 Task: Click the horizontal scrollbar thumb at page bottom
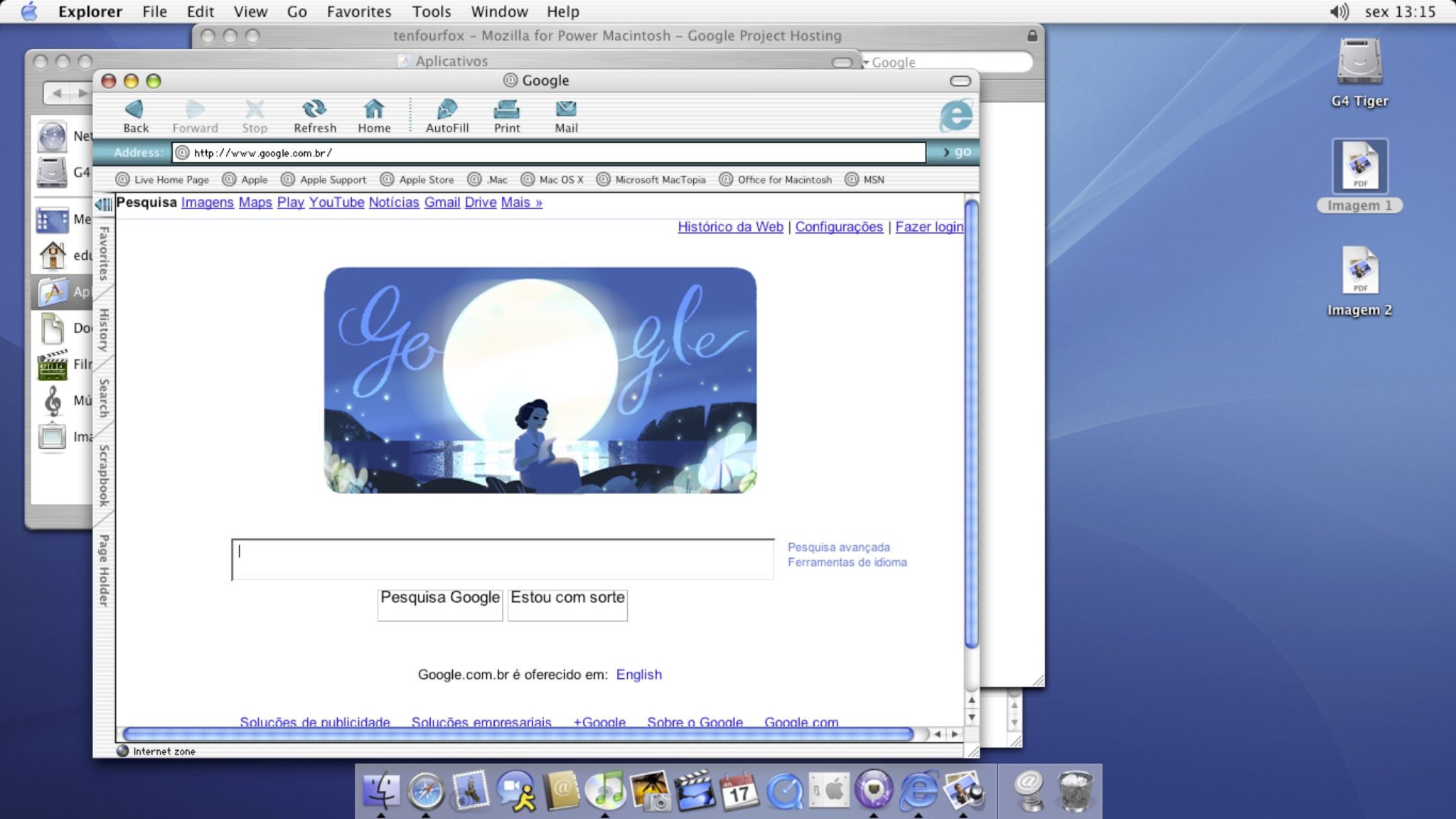pyautogui.click(x=518, y=734)
